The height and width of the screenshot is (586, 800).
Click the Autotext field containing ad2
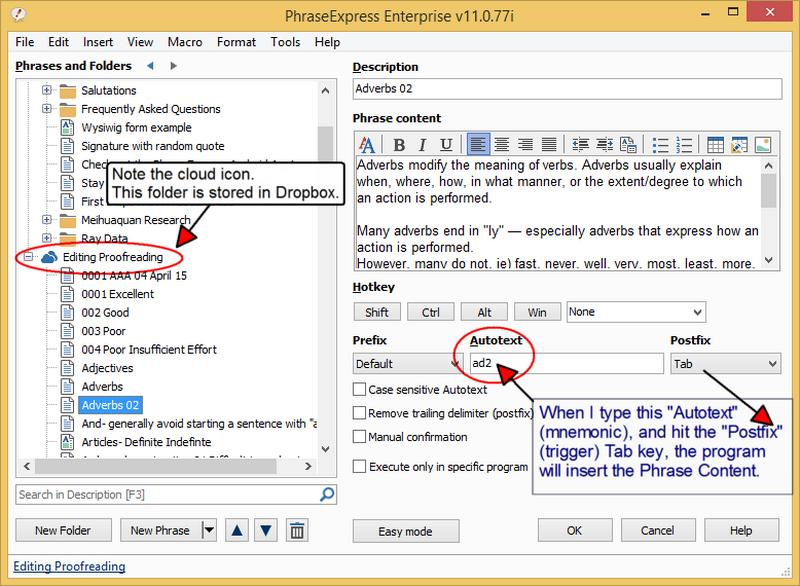566,363
